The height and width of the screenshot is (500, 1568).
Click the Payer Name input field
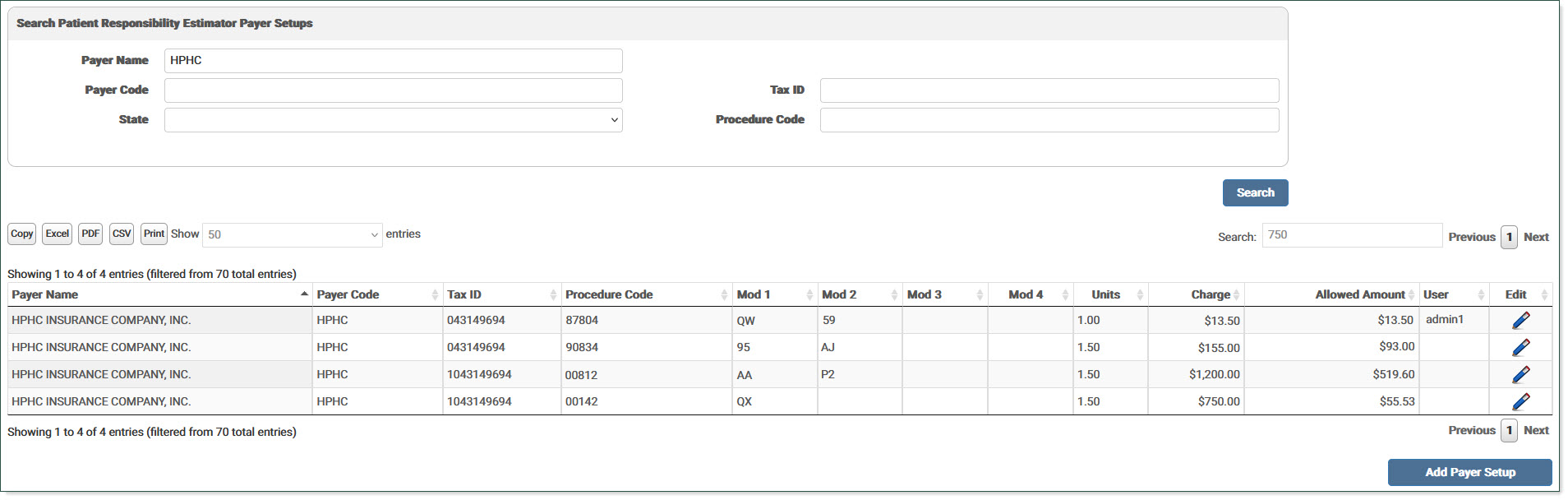[393, 61]
